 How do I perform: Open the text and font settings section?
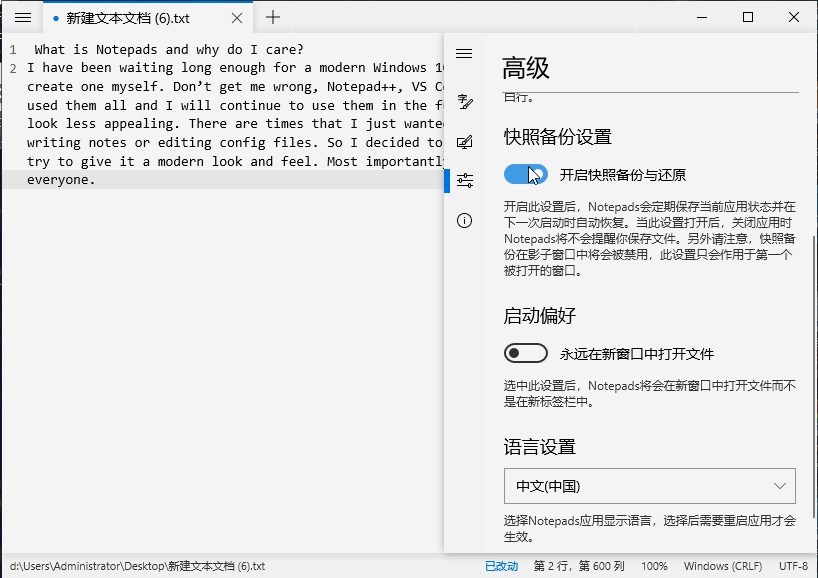pos(463,101)
